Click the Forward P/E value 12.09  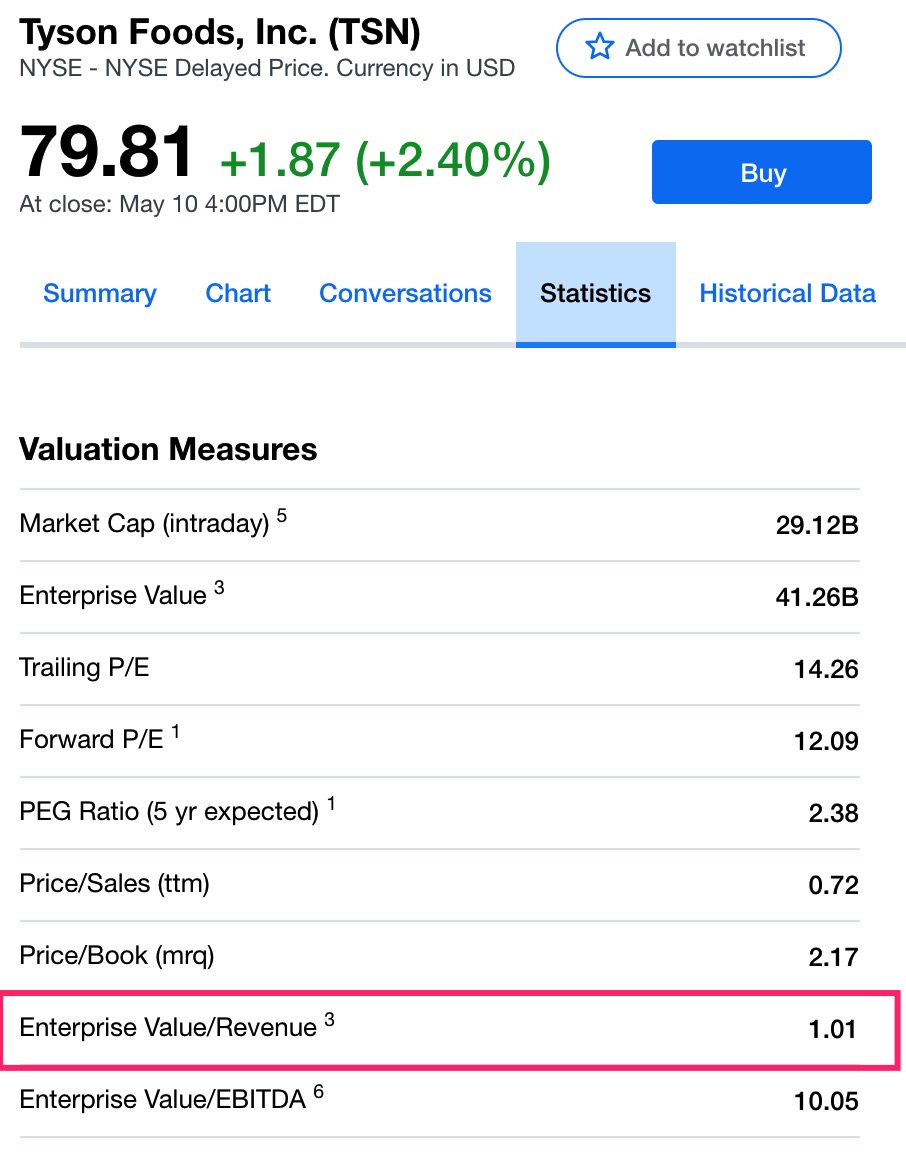[826, 741]
